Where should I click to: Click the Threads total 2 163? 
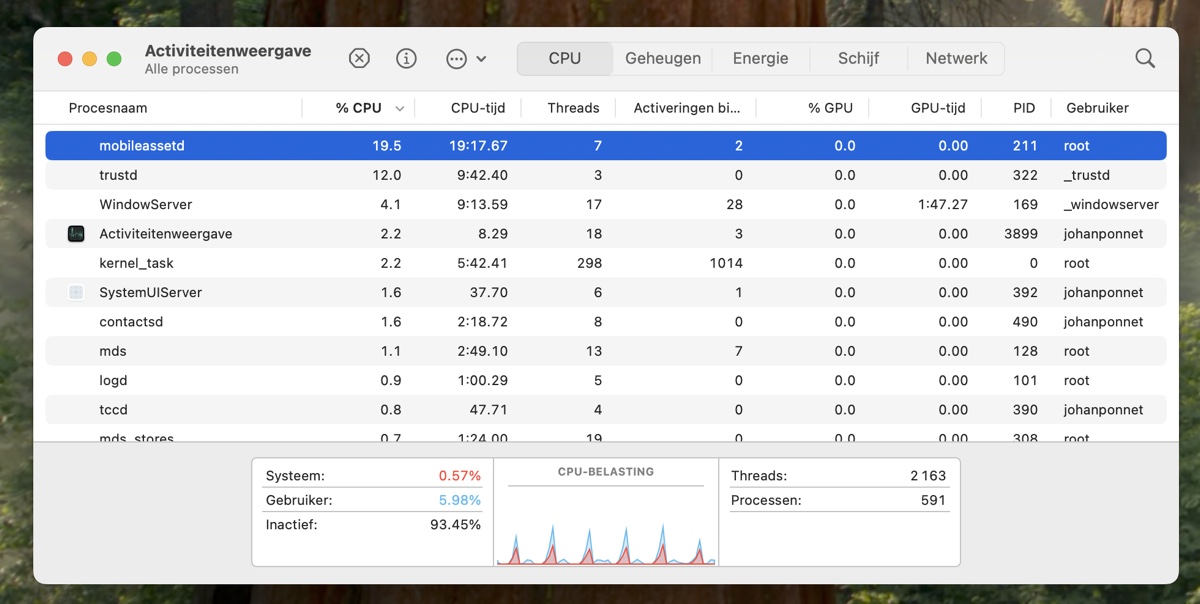[928, 476]
